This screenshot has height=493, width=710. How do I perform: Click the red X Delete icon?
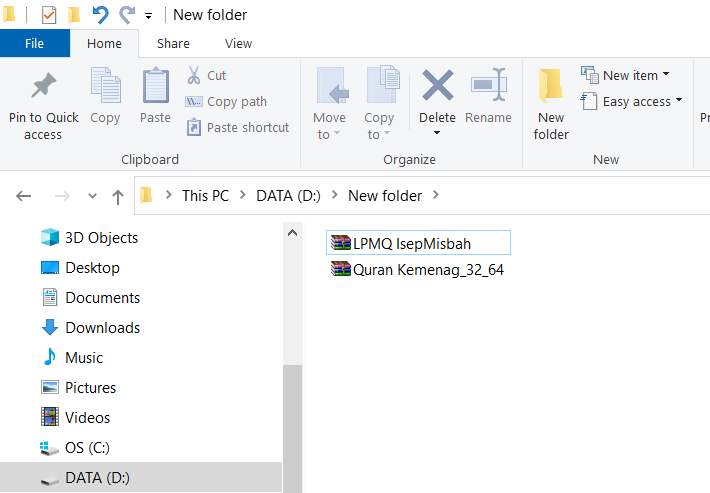click(437, 85)
